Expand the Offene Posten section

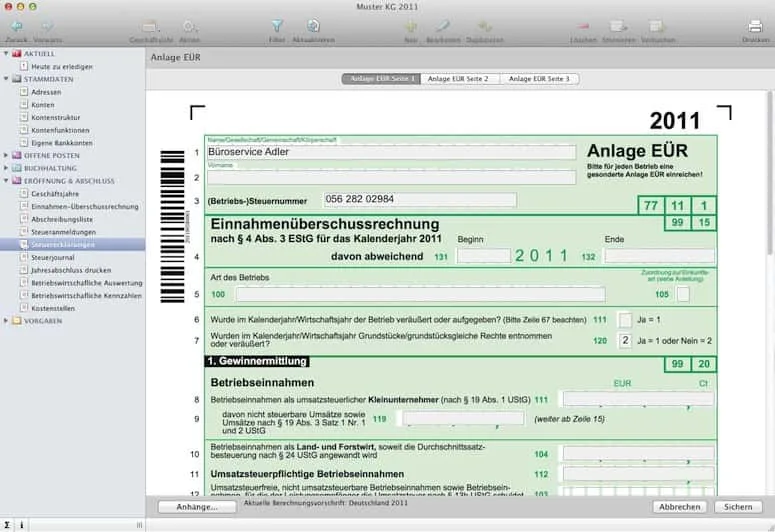6,155
